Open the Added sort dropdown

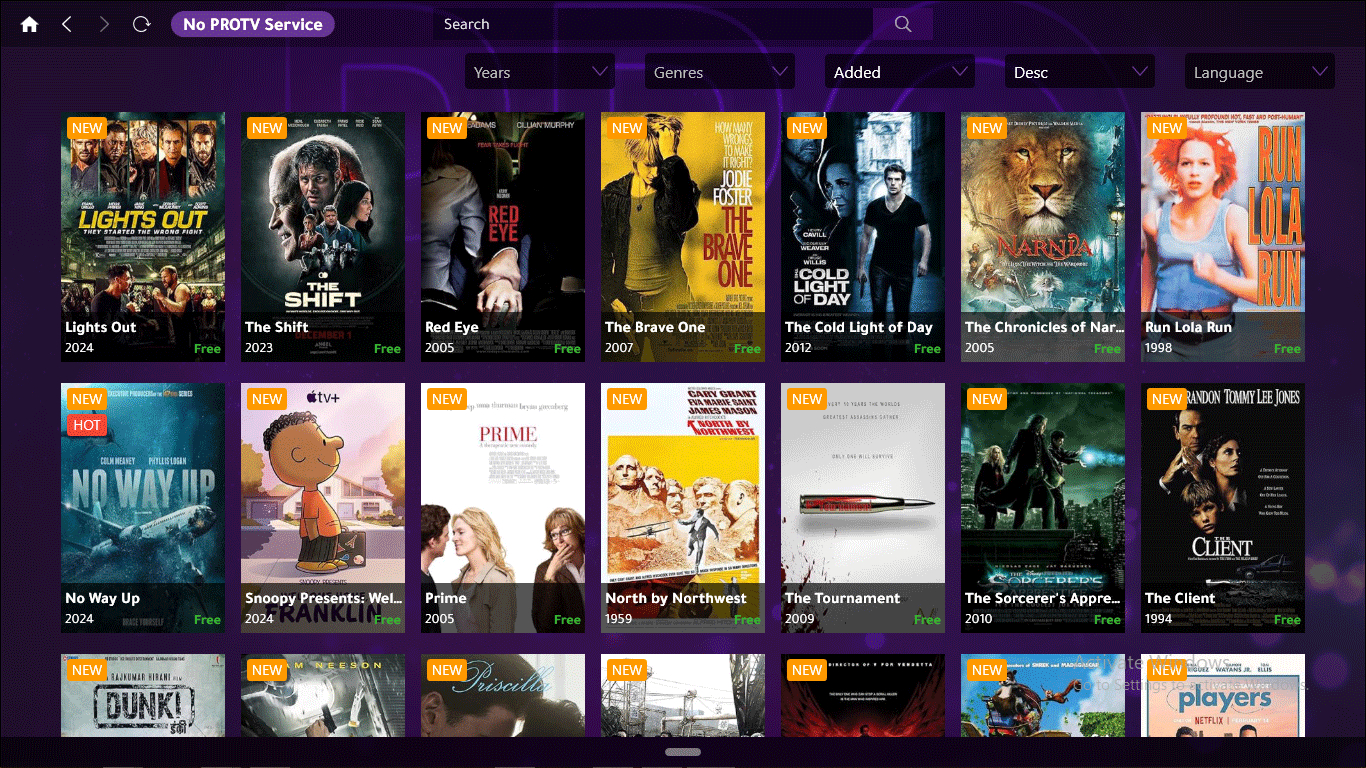tap(900, 72)
